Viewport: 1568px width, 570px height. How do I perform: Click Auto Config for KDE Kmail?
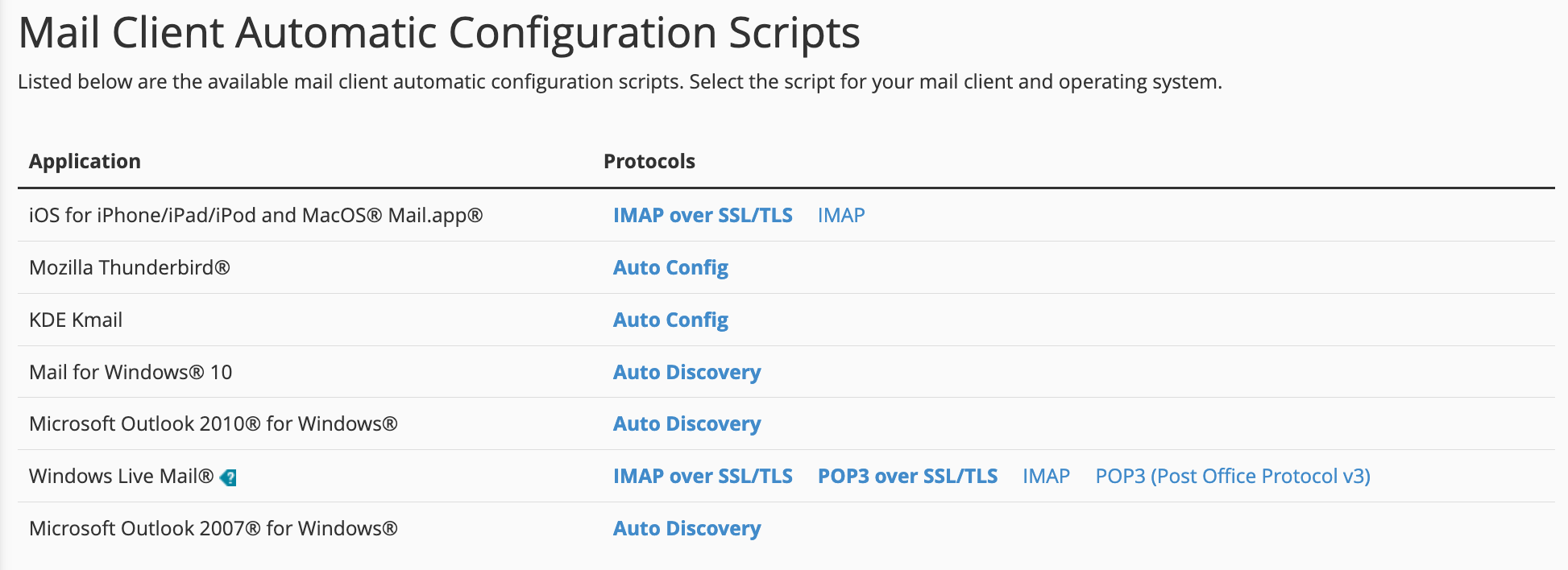pyautogui.click(x=670, y=320)
